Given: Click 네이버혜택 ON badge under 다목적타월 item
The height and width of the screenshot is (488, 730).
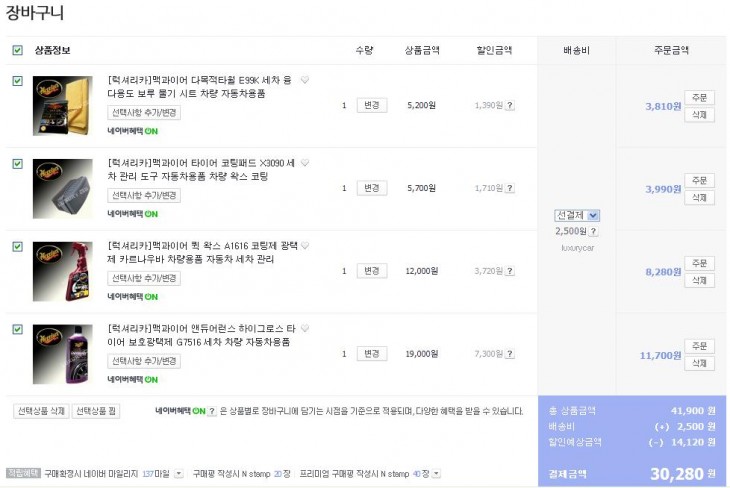Looking at the screenshot, I should point(133,131).
